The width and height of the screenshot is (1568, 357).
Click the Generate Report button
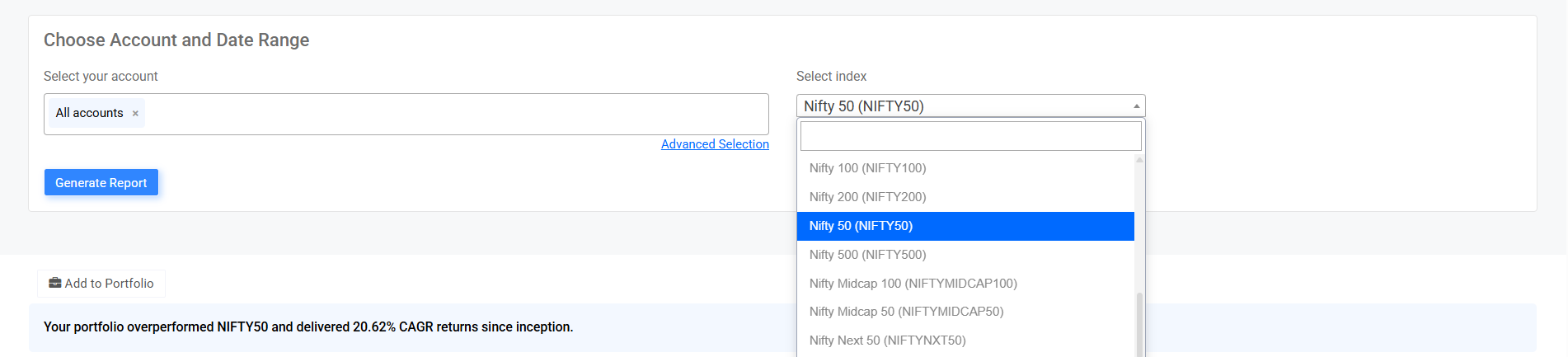[101, 182]
